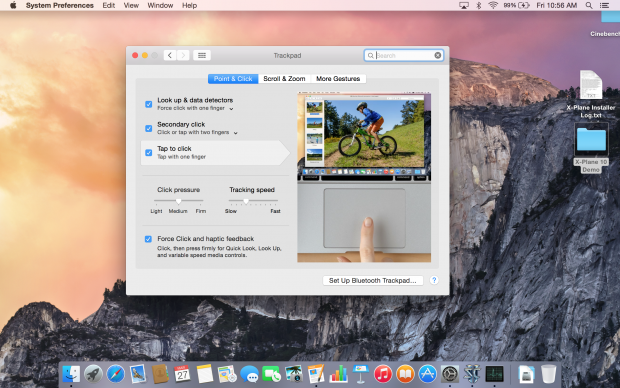Open the Apple menu

[13, 5]
